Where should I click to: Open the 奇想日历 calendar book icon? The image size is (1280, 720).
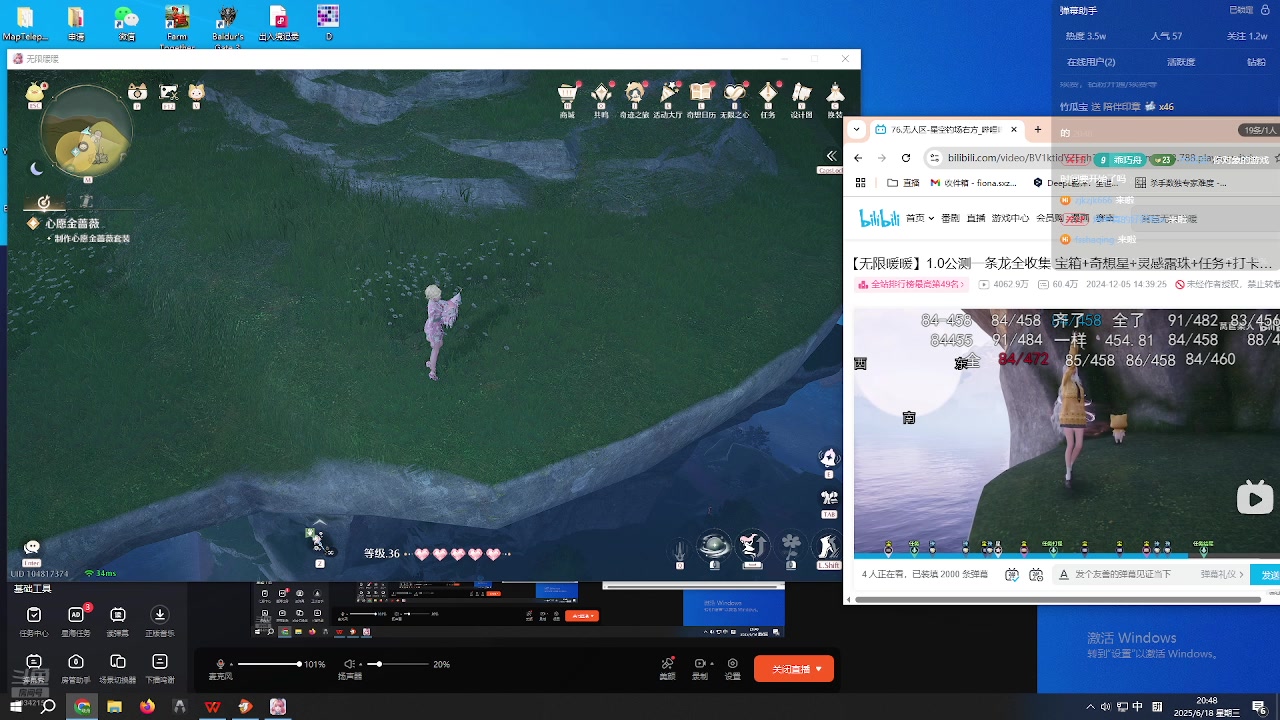[701, 94]
